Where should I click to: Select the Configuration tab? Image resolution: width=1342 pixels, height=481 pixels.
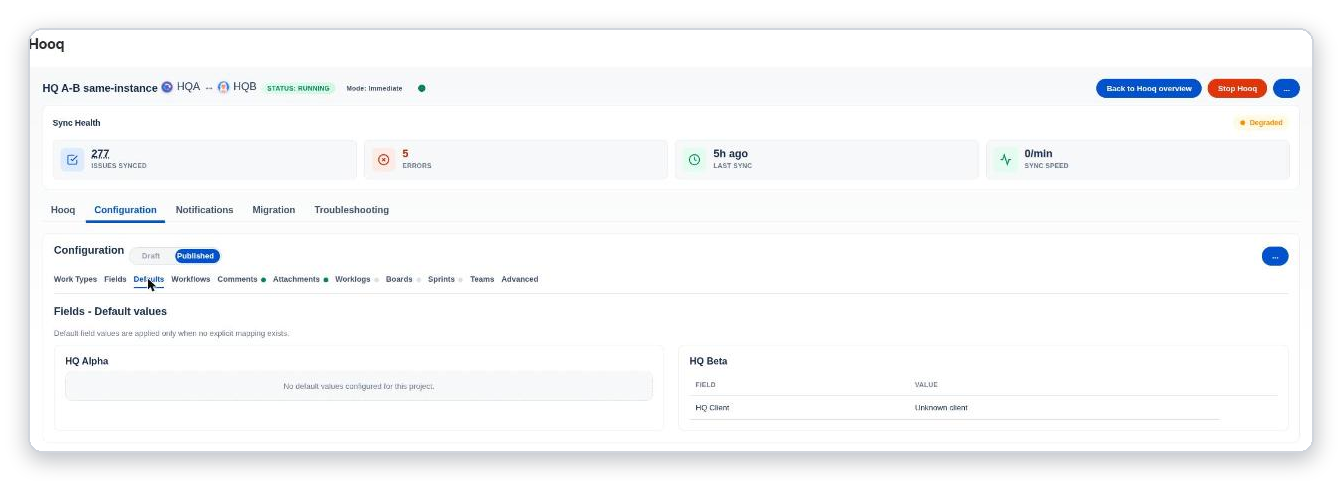125,210
